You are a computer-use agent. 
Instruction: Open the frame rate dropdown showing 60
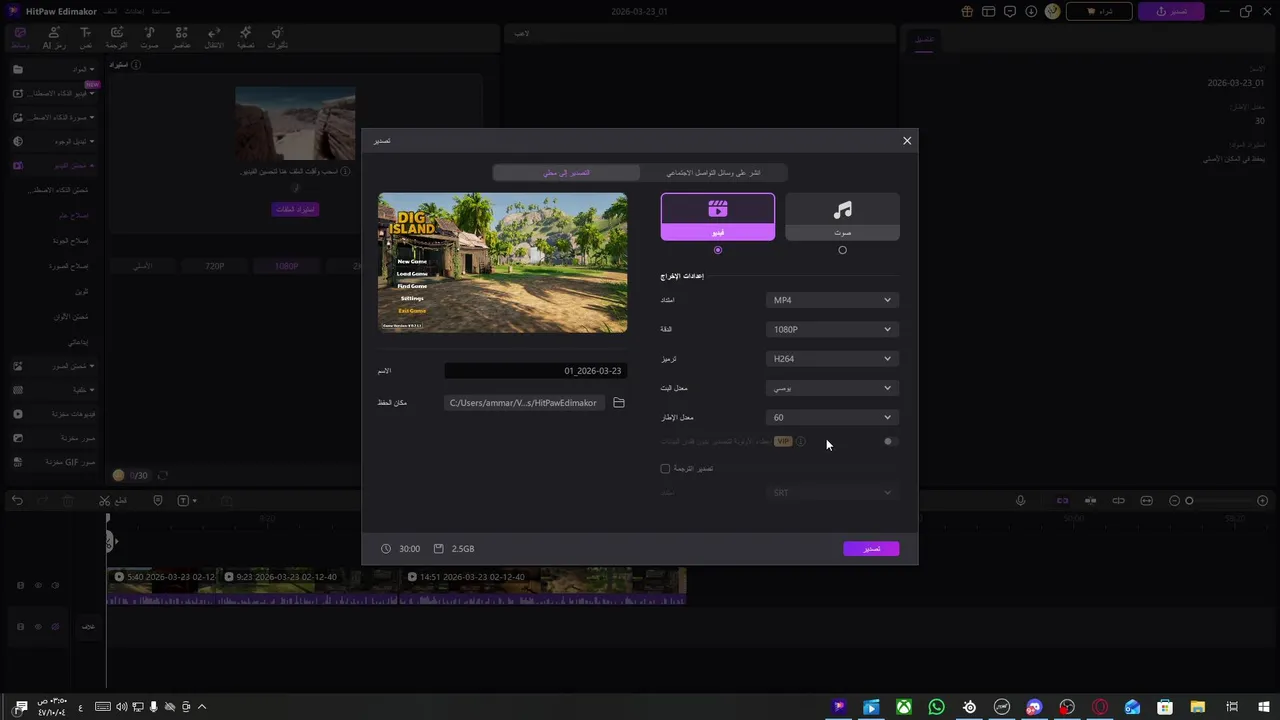(832, 417)
